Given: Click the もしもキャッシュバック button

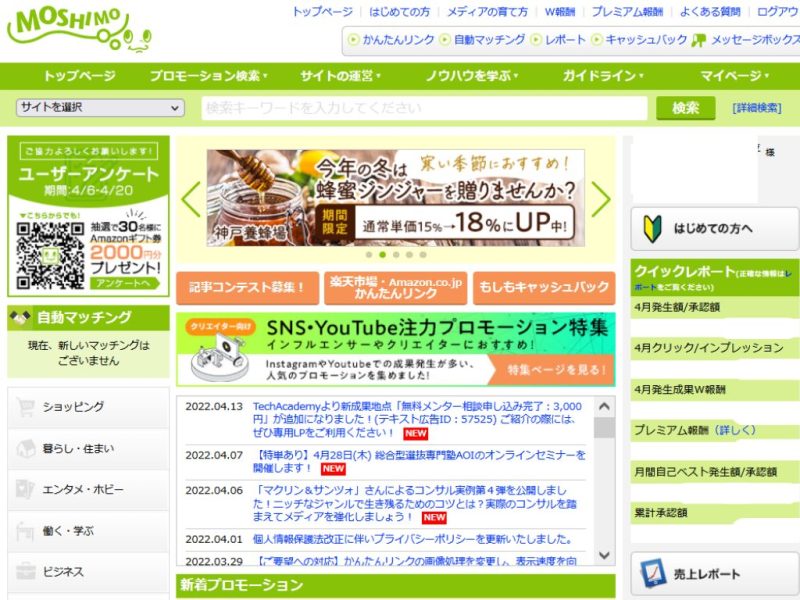Looking at the screenshot, I should [544, 288].
